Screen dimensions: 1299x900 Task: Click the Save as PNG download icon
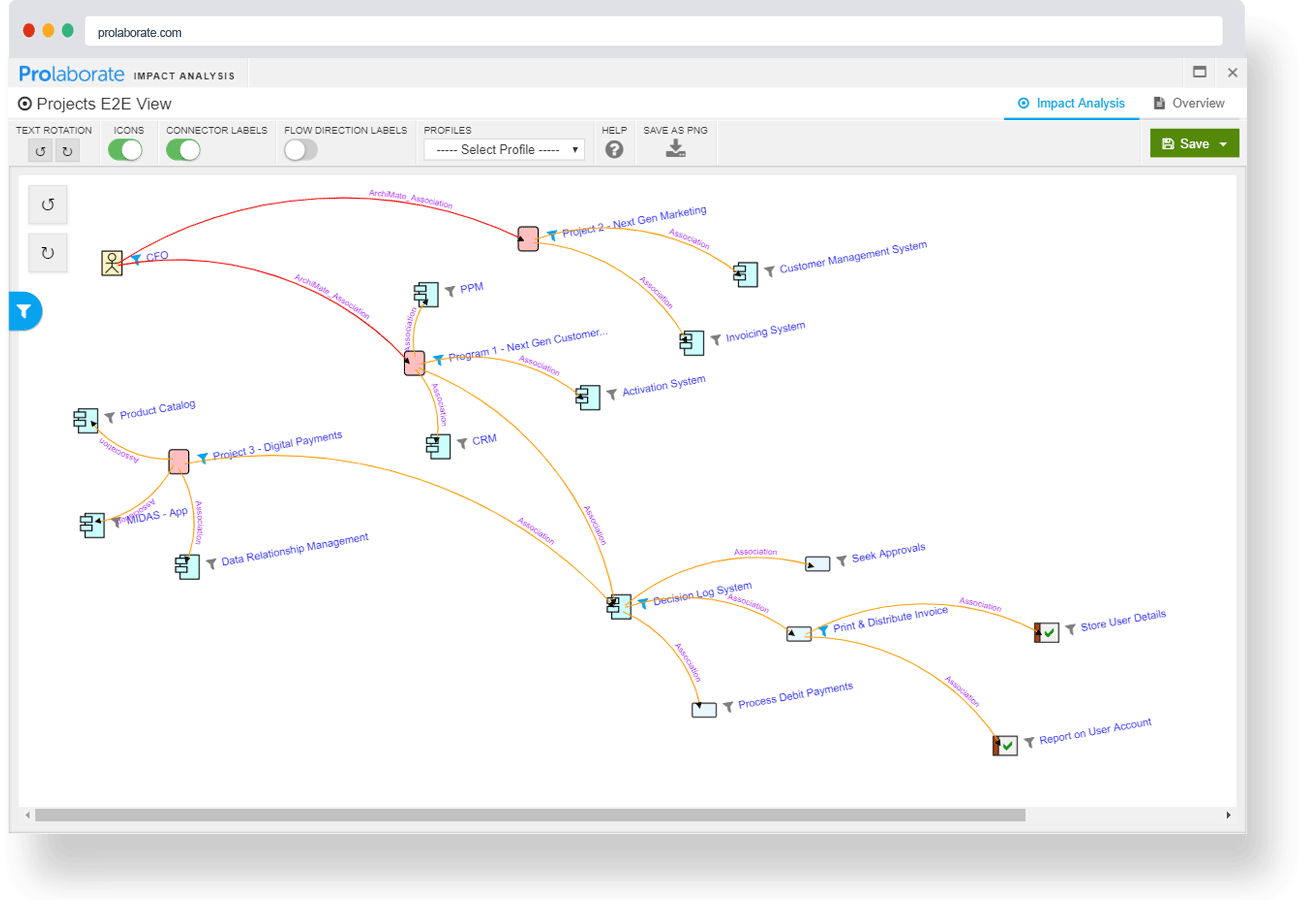point(675,149)
